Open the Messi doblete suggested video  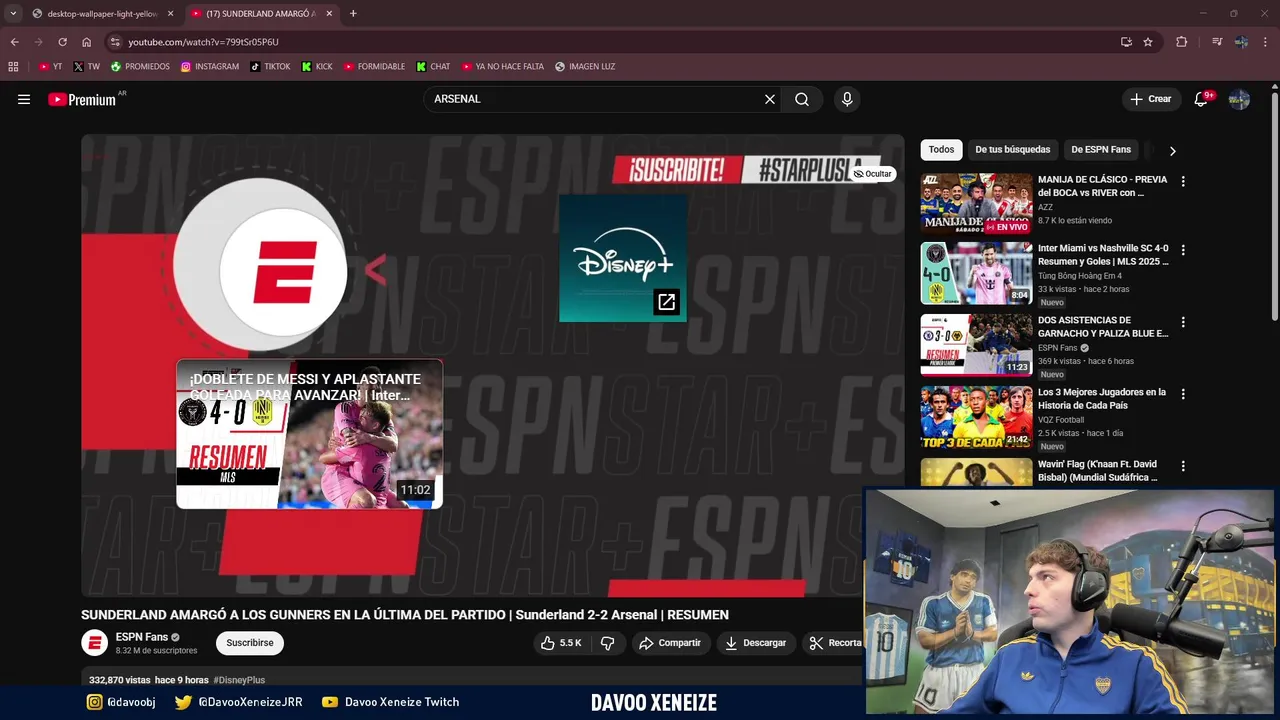pos(309,434)
